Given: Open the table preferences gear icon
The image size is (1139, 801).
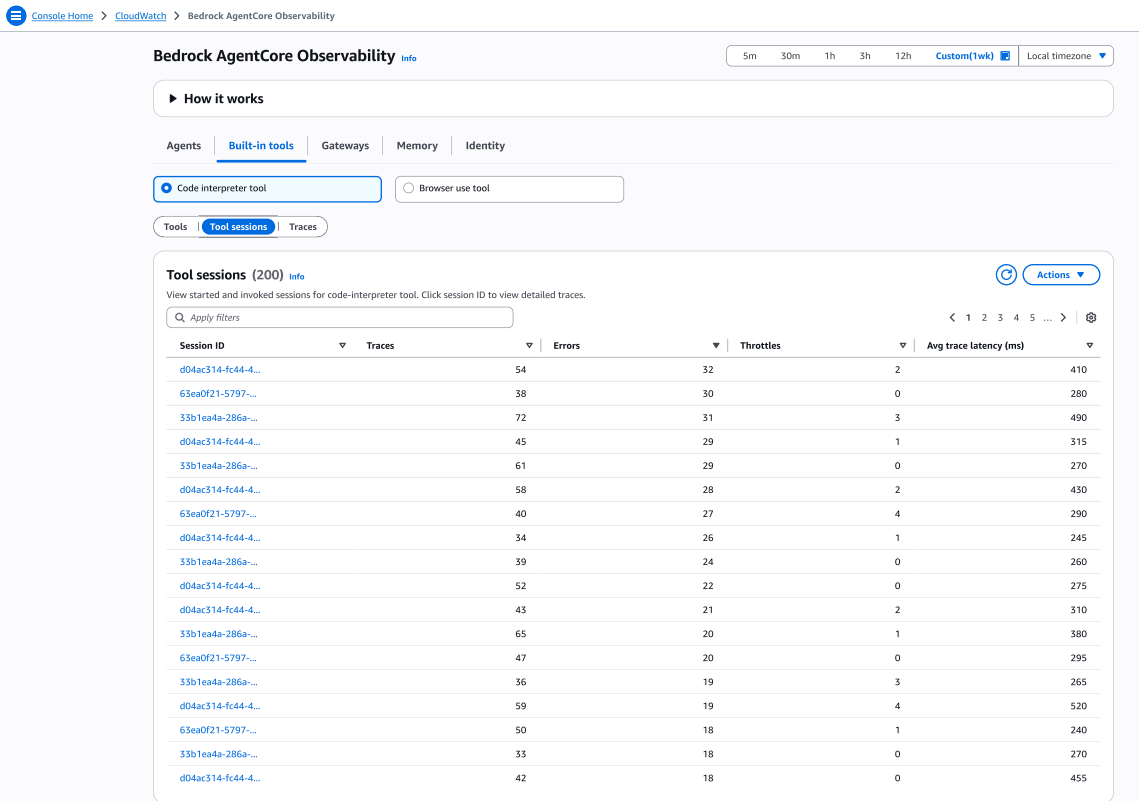Looking at the screenshot, I should pyautogui.click(x=1090, y=317).
